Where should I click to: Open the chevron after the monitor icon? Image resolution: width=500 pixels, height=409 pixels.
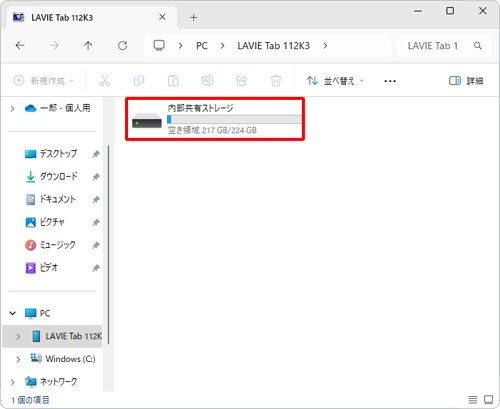point(180,46)
